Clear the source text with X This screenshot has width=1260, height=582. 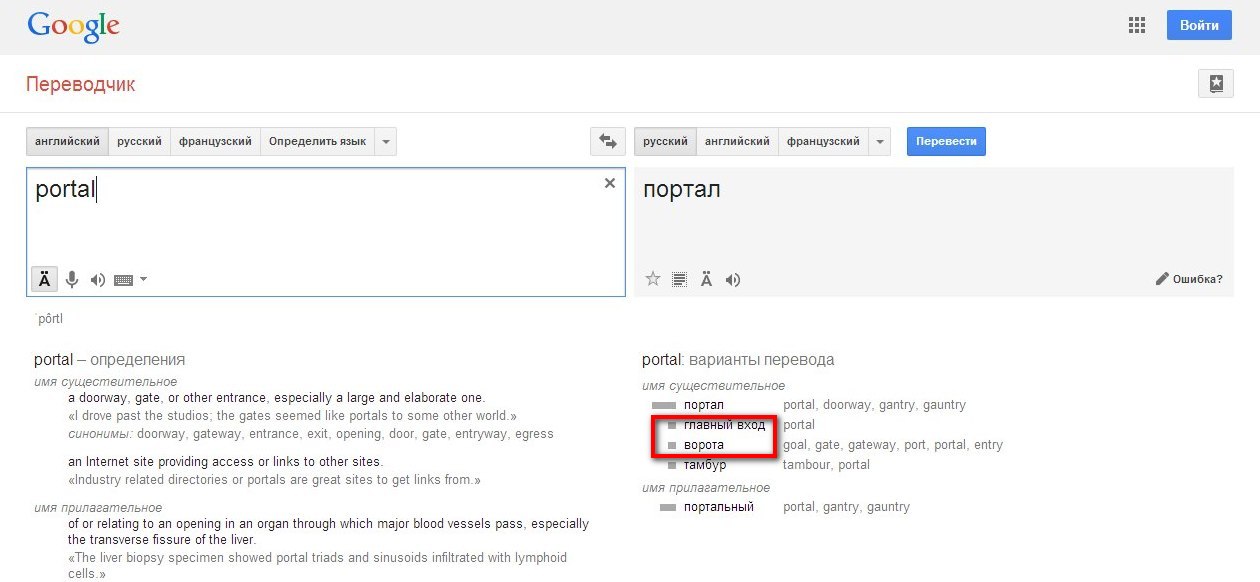pyautogui.click(x=610, y=184)
